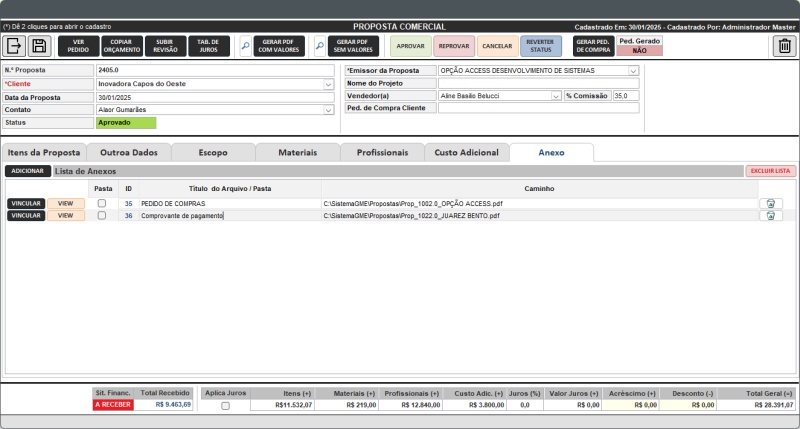Click the Nome do Projeto input field
The image size is (800, 429).
point(538,83)
